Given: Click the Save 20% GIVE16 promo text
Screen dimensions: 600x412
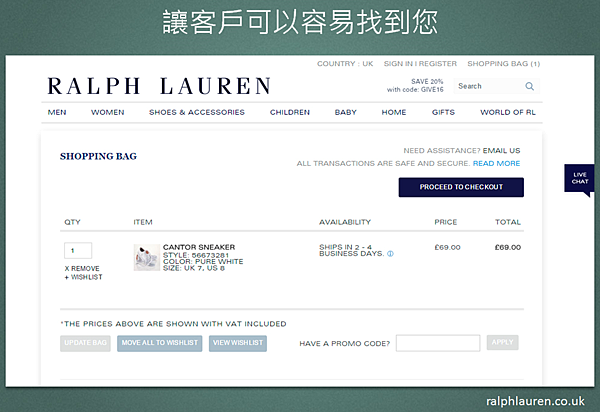Looking at the screenshot, I should point(415,86).
